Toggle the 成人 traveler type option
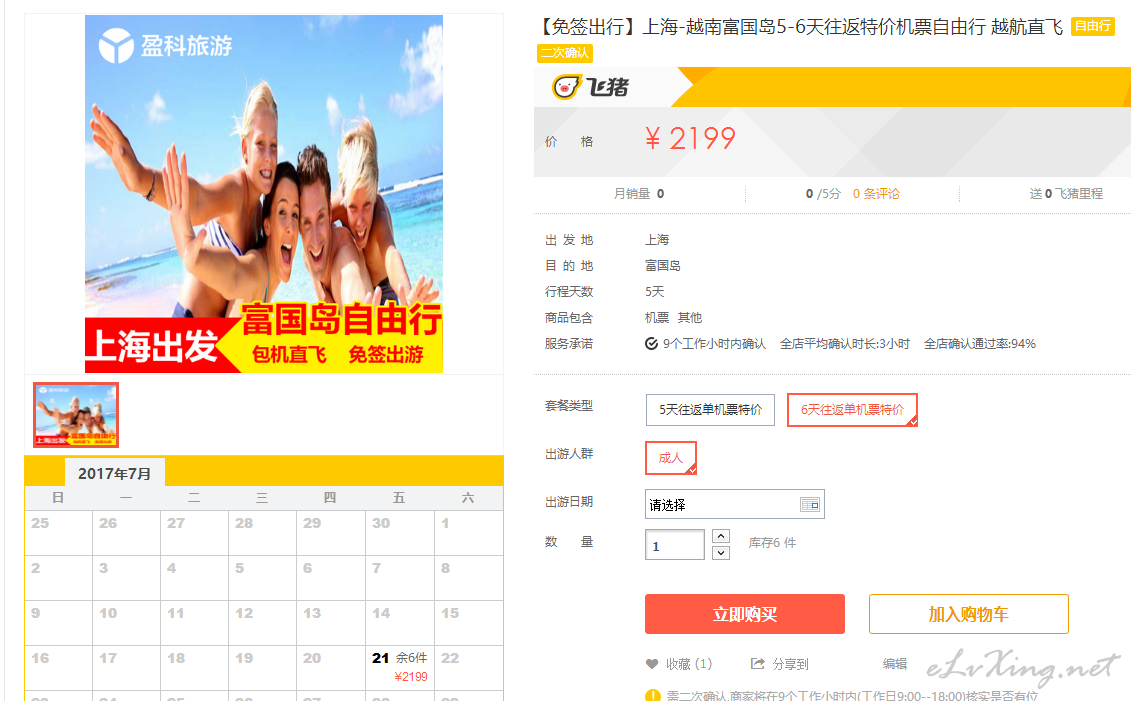This screenshot has width=1131, height=701. coord(671,458)
